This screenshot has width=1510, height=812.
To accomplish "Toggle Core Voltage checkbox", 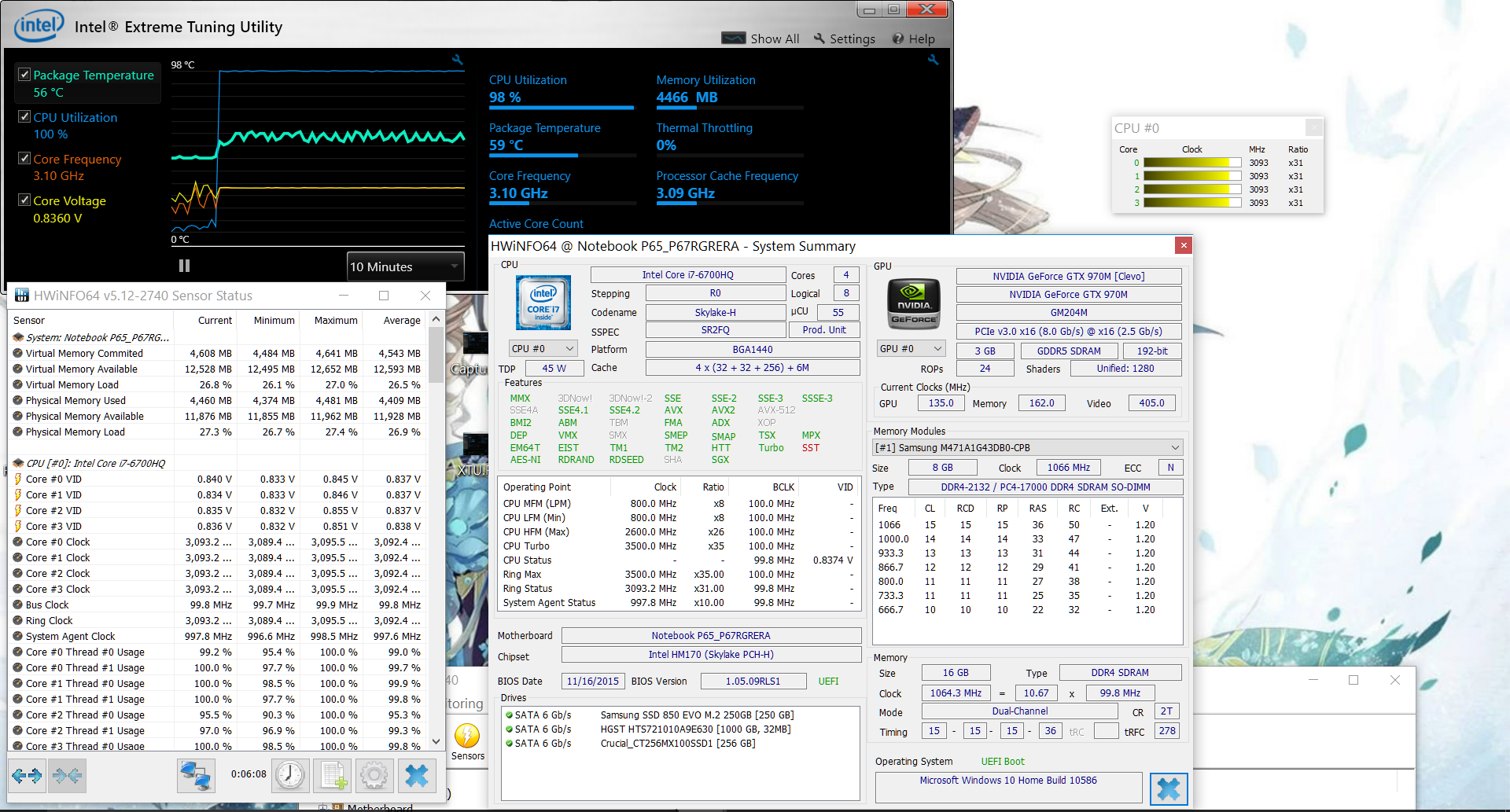I will coord(24,200).
